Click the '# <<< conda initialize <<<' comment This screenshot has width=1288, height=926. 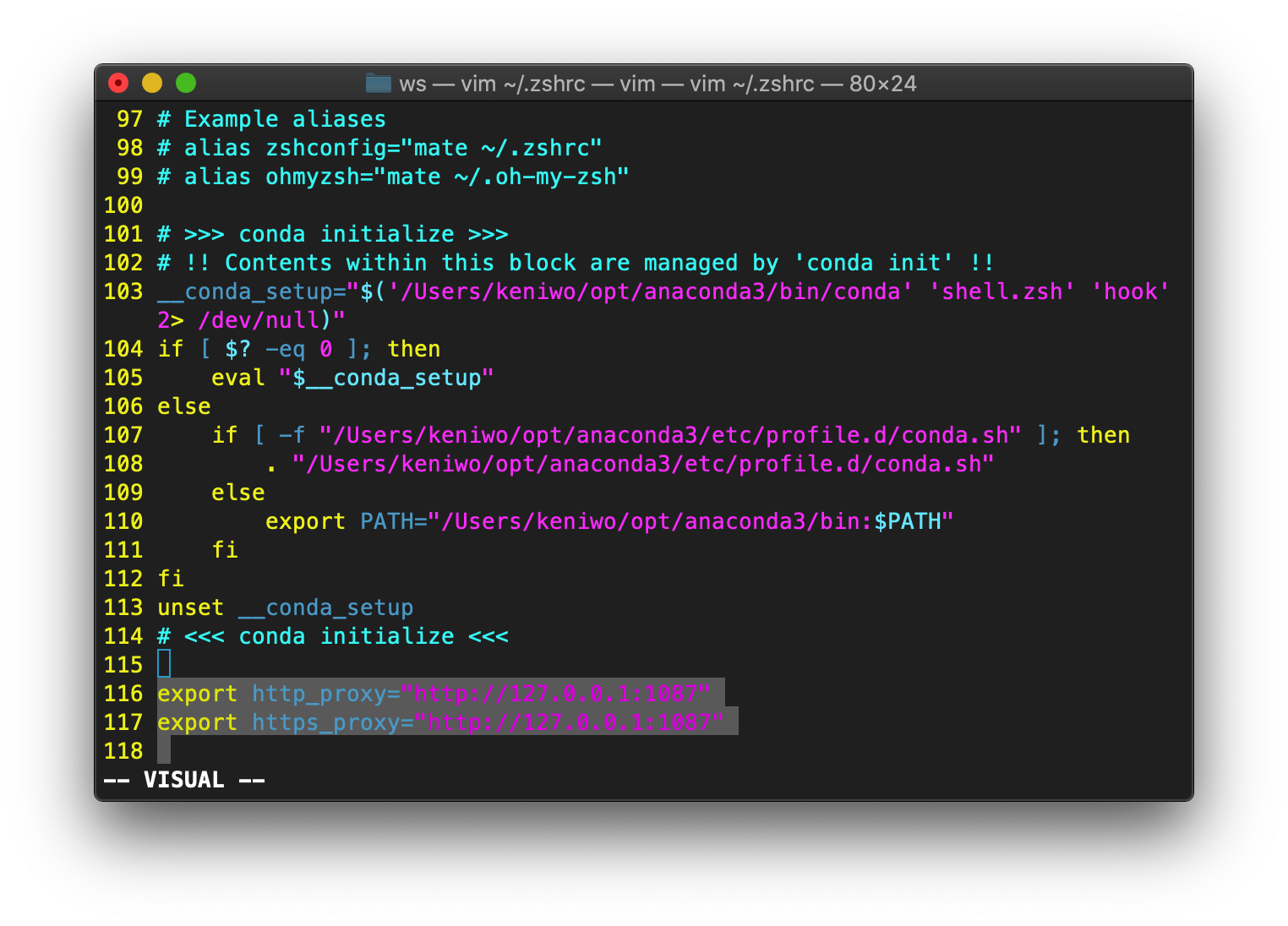point(332,636)
